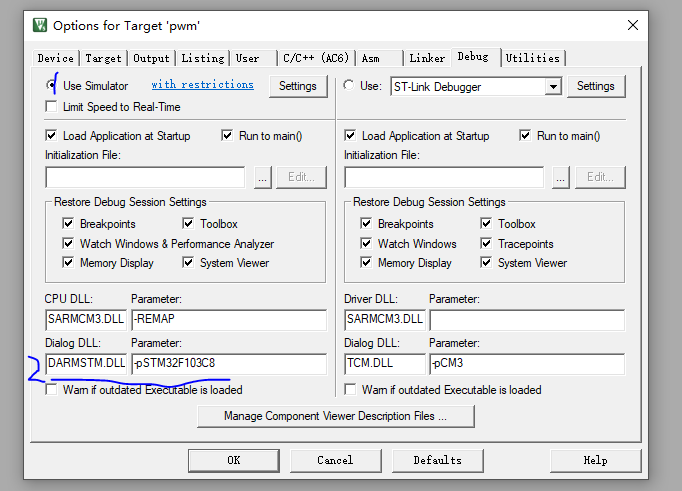The image size is (682, 491).
Task: Toggle Tracepoints checkbox
Action: click(486, 243)
